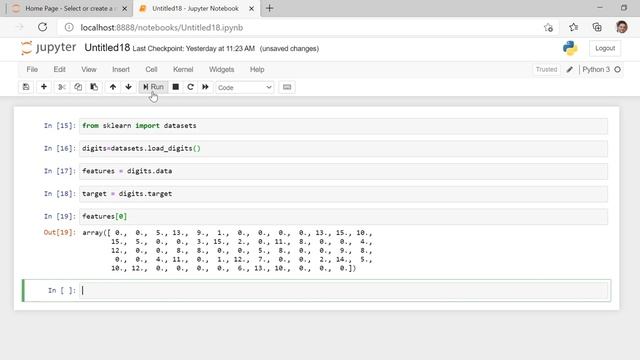The width and height of the screenshot is (640, 360).
Task: Restart the kernel with the circular arrow icon
Action: (x=190, y=87)
